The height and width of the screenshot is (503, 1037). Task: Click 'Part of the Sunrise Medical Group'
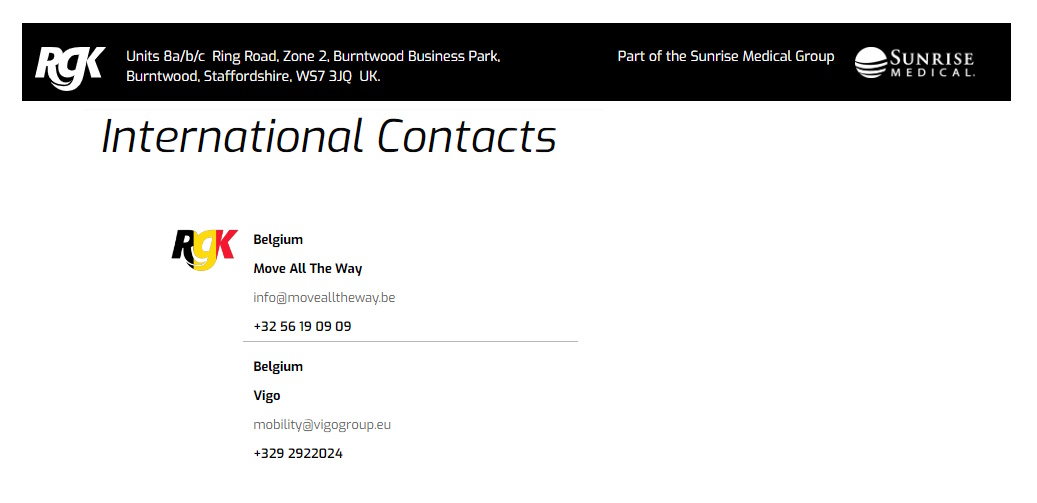coord(725,56)
